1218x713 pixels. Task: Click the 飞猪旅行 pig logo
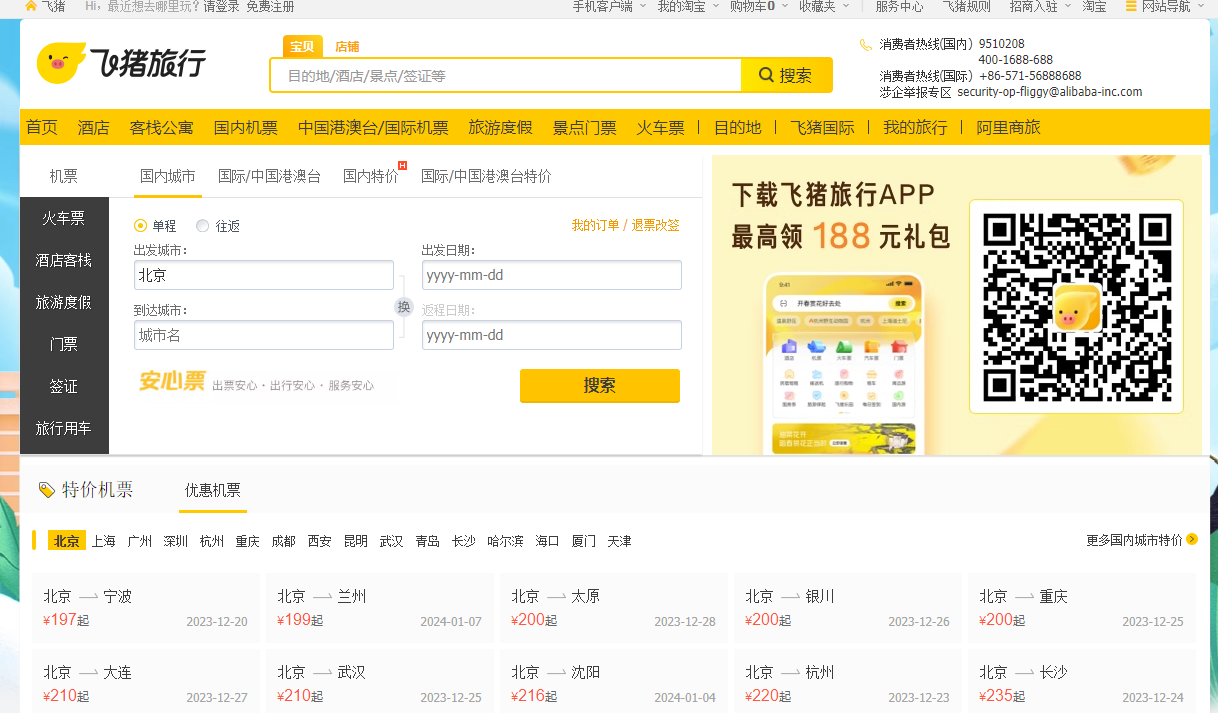click(60, 64)
